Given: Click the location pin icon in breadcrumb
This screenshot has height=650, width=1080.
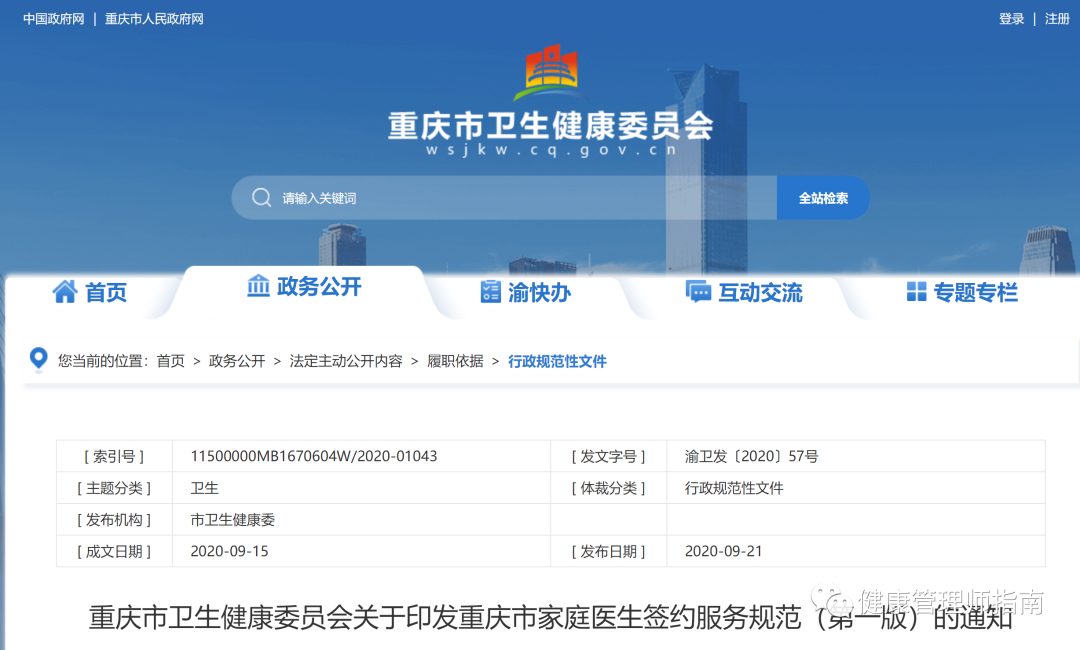Looking at the screenshot, I should (39, 359).
